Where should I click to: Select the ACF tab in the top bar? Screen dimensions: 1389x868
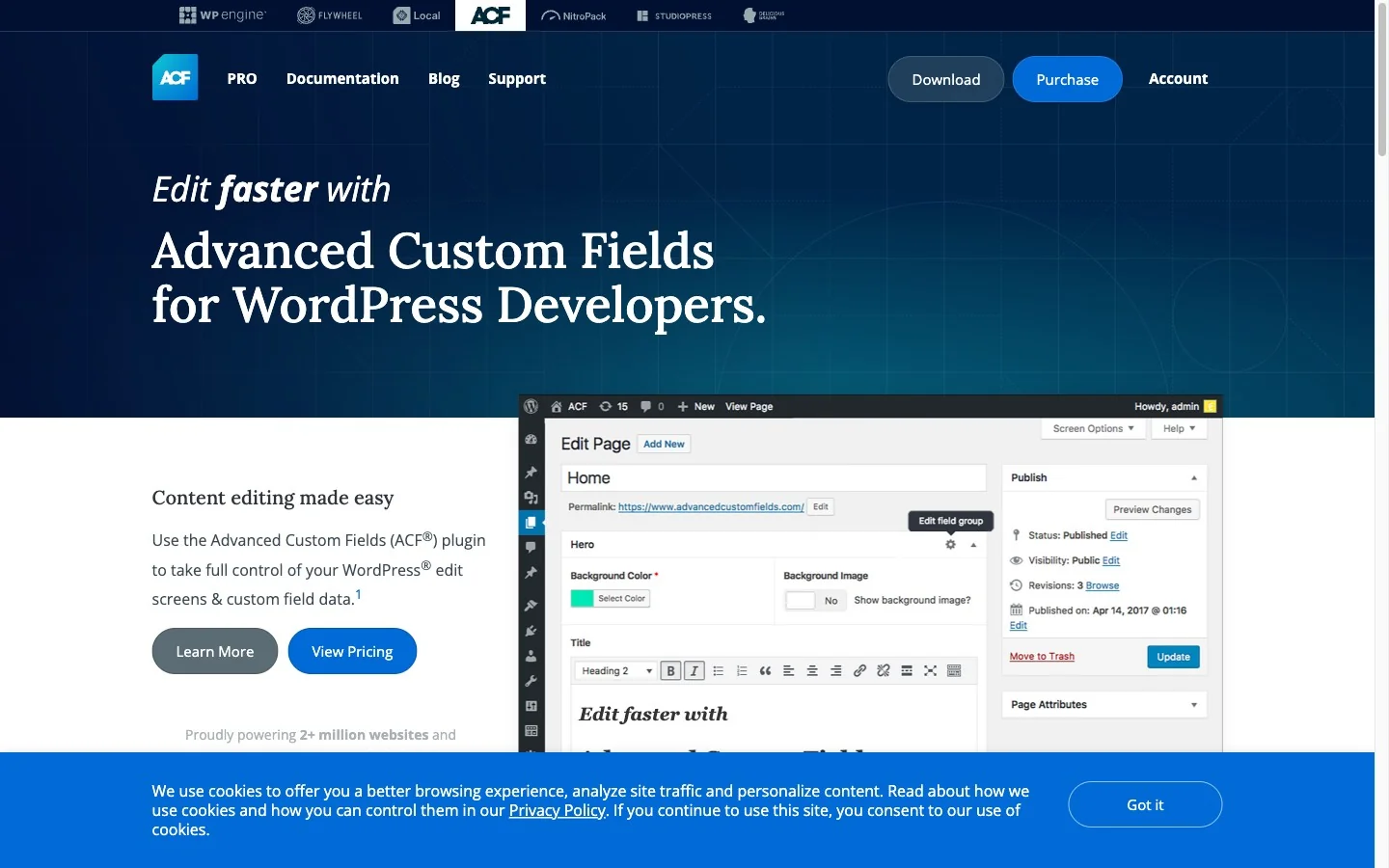coord(490,15)
